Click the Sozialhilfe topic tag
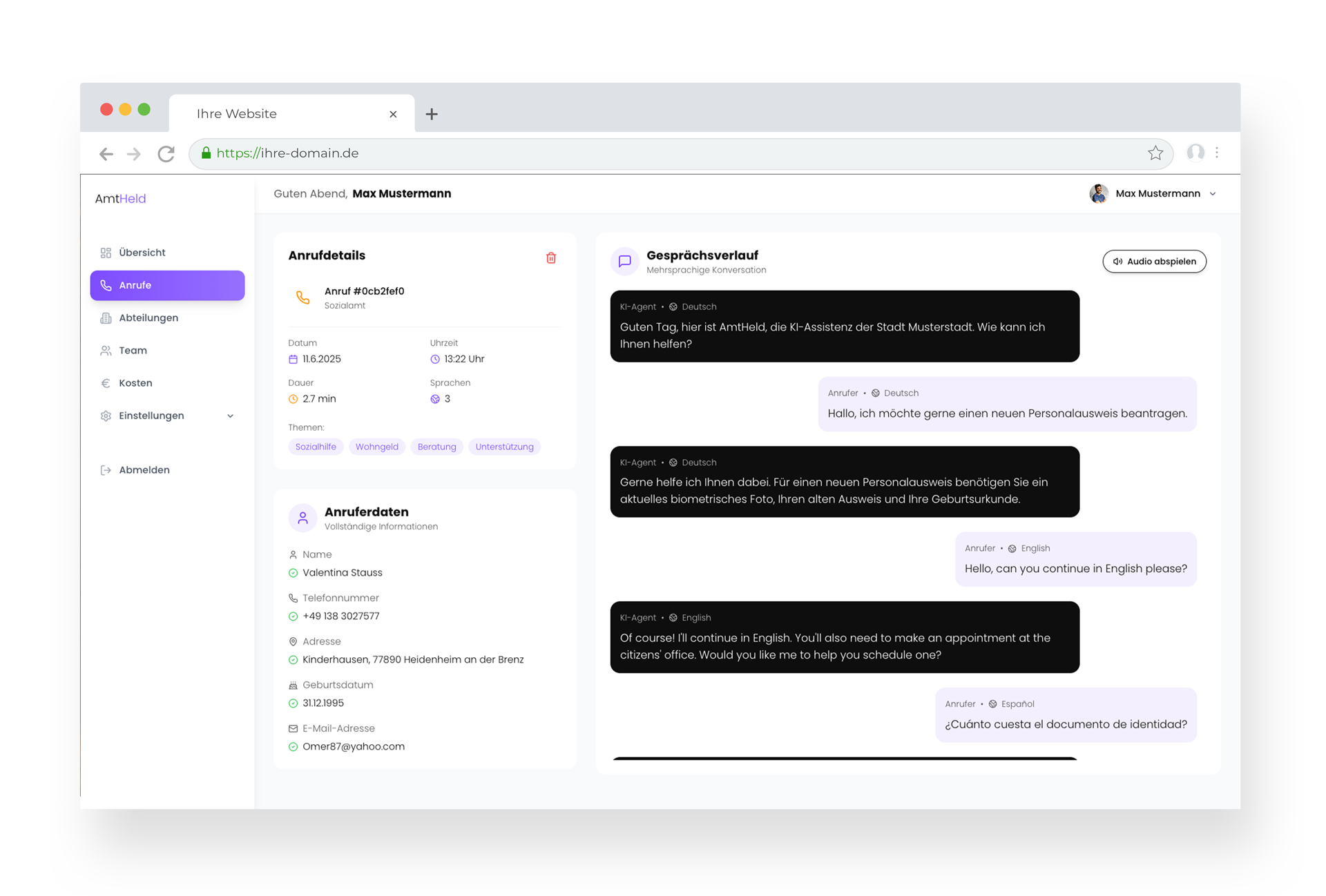1326x896 pixels. click(x=316, y=447)
